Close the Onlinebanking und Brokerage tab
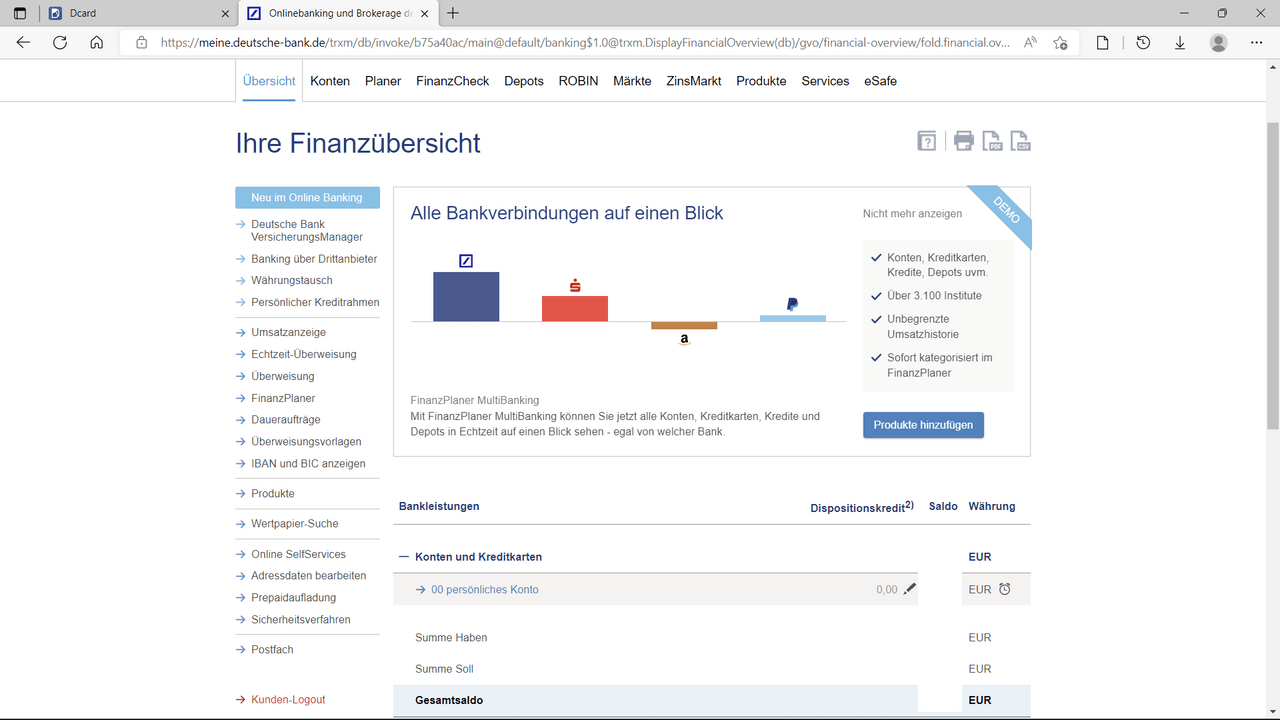1280x720 pixels. click(x=425, y=13)
